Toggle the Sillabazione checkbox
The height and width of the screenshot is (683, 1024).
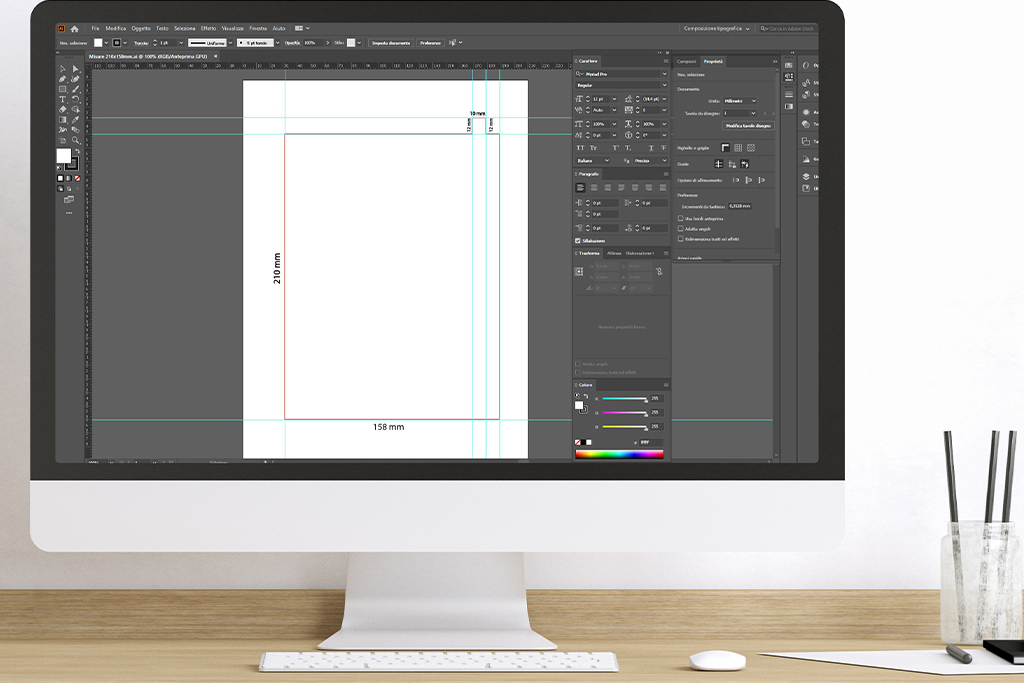(x=578, y=241)
